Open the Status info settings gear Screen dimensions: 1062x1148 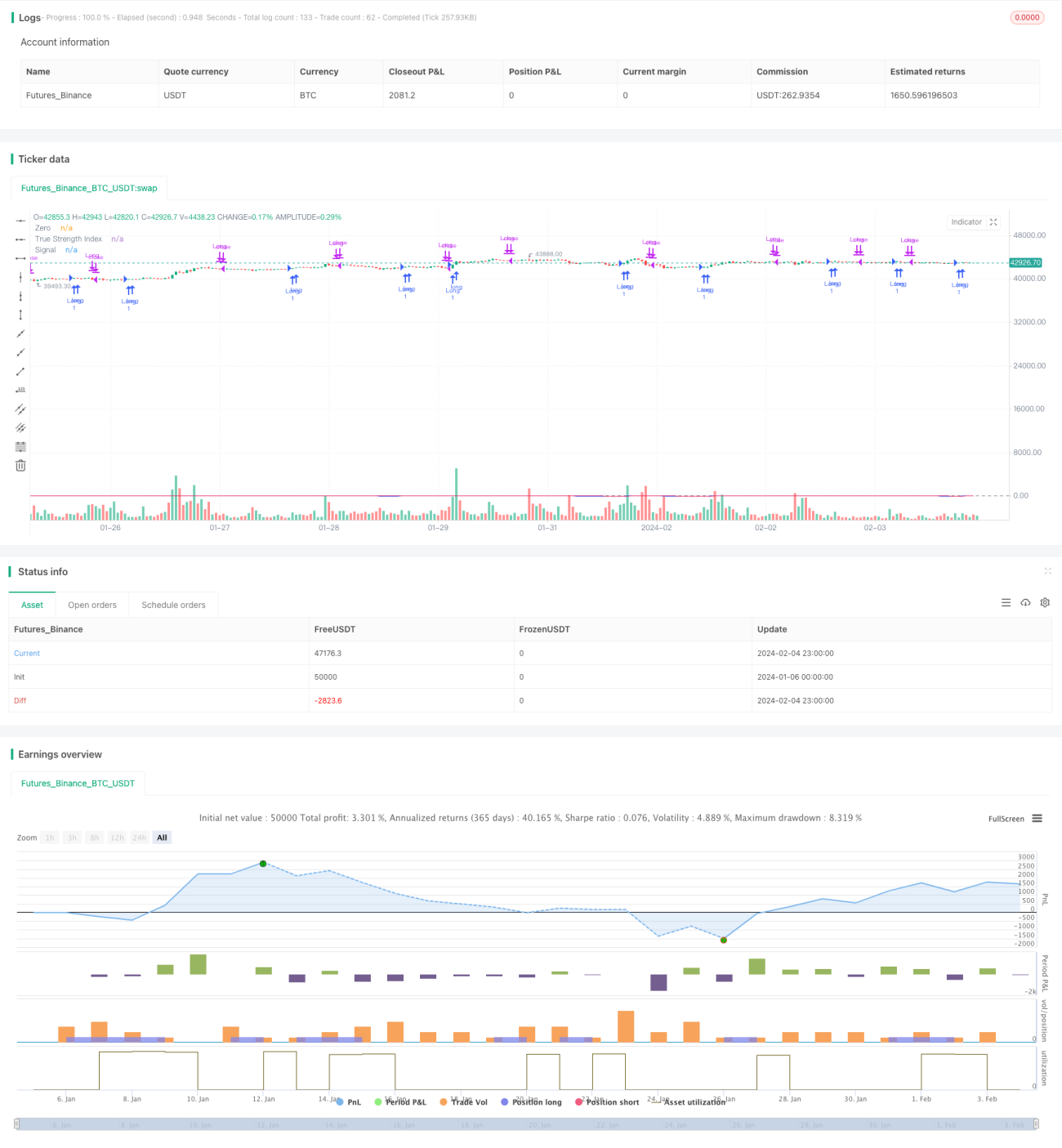click(x=1045, y=602)
